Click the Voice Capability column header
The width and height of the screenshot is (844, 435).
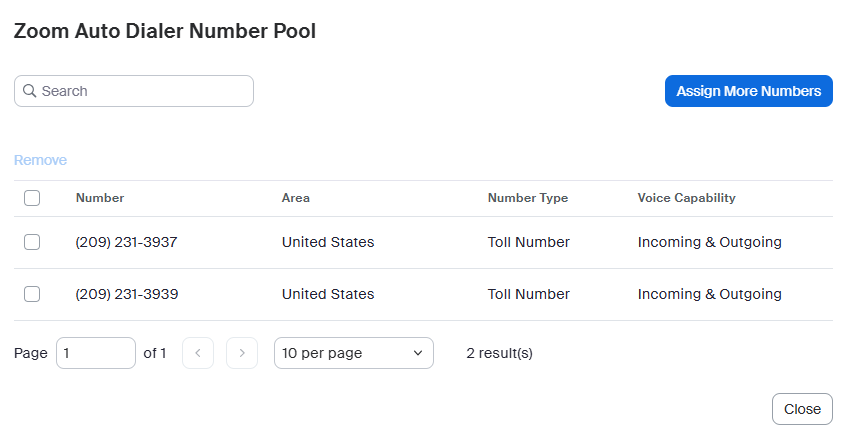pos(686,198)
